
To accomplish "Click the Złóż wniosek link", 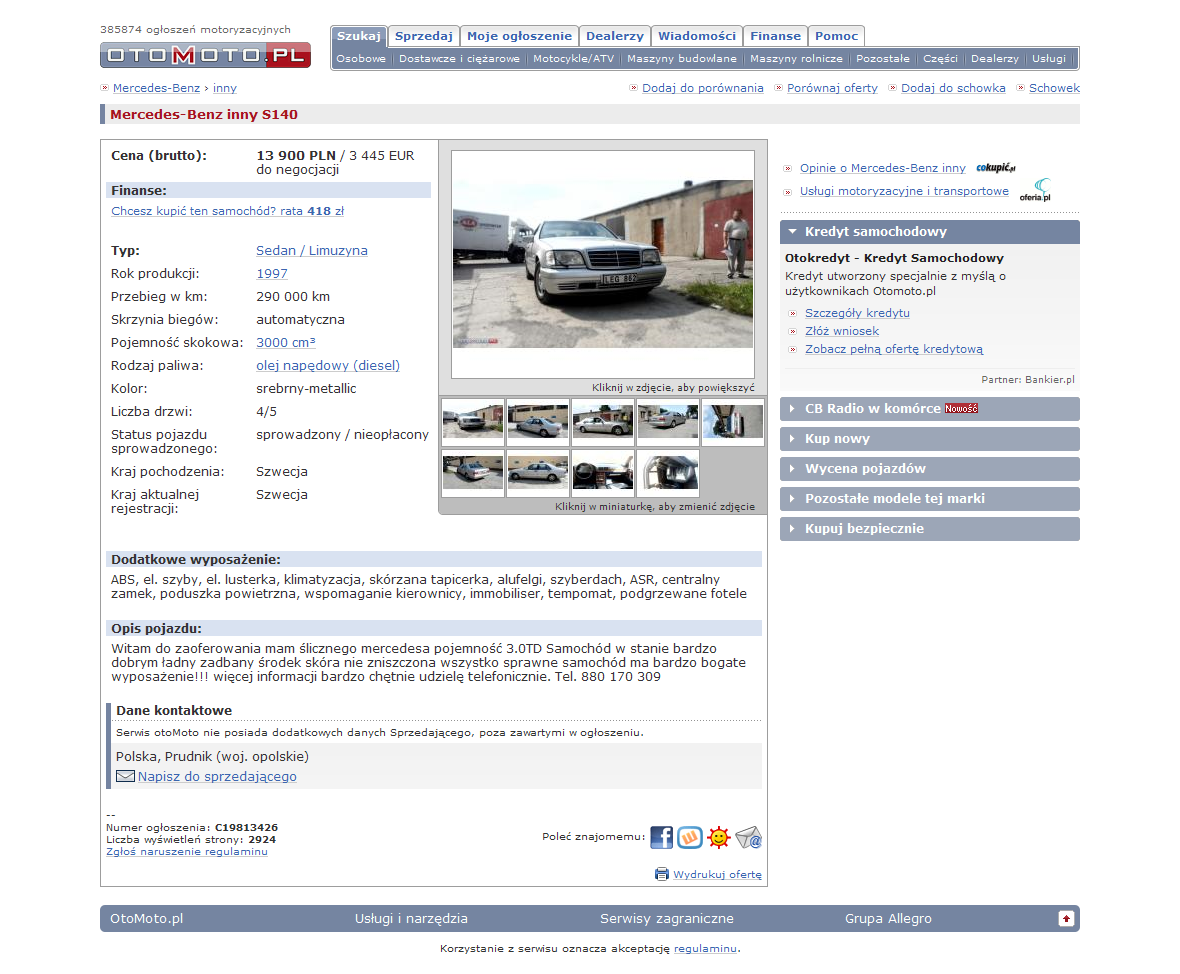I will (842, 331).
